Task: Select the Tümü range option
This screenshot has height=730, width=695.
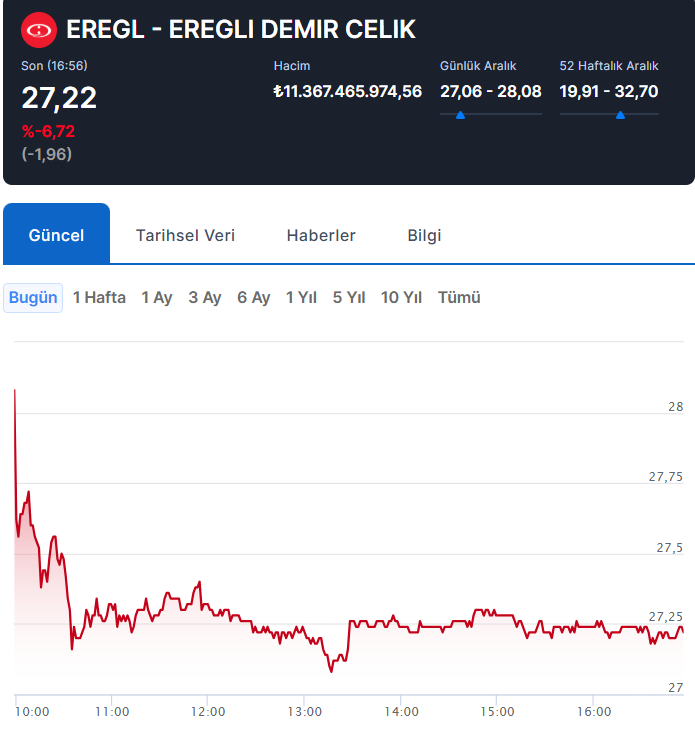Action: pos(459,298)
